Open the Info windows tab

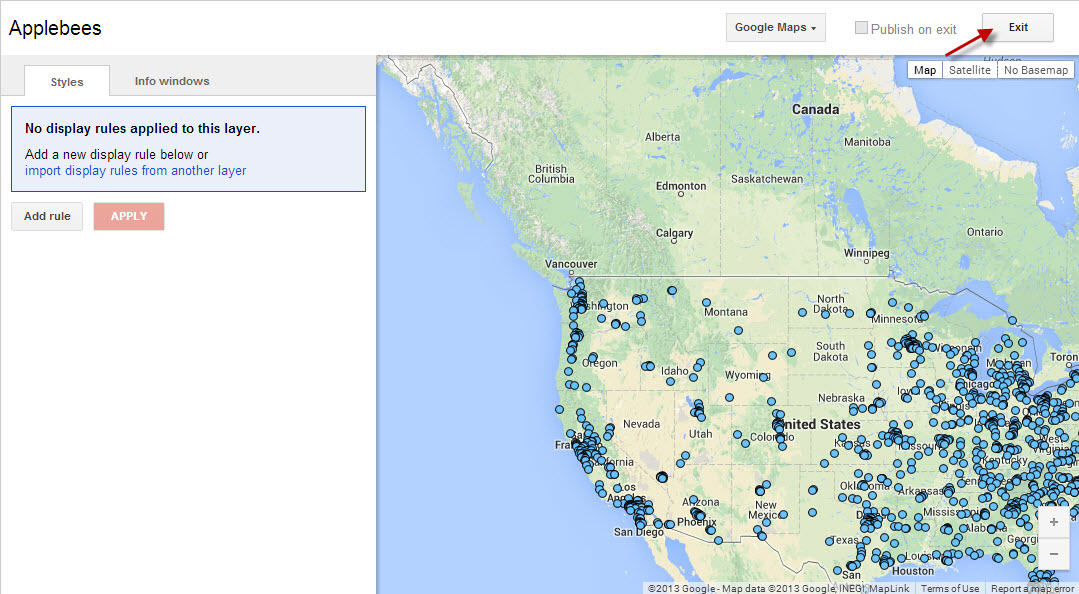tap(172, 81)
